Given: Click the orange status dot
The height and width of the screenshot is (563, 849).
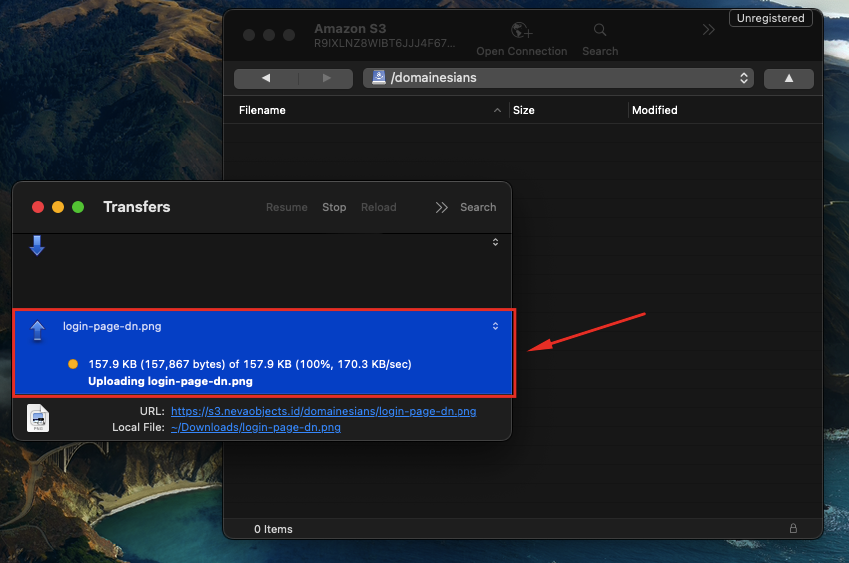Looking at the screenshot, I should 73,364.
